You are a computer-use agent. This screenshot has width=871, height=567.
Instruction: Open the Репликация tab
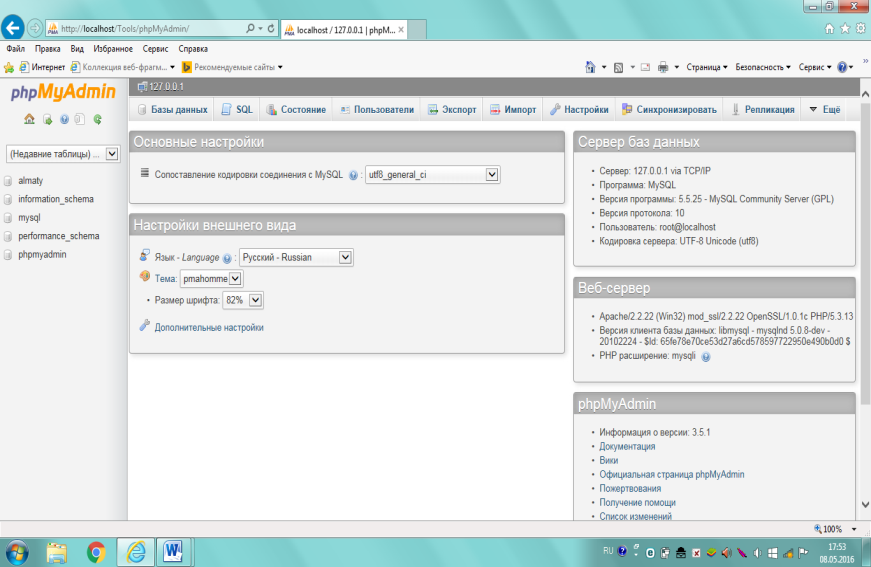763,109
